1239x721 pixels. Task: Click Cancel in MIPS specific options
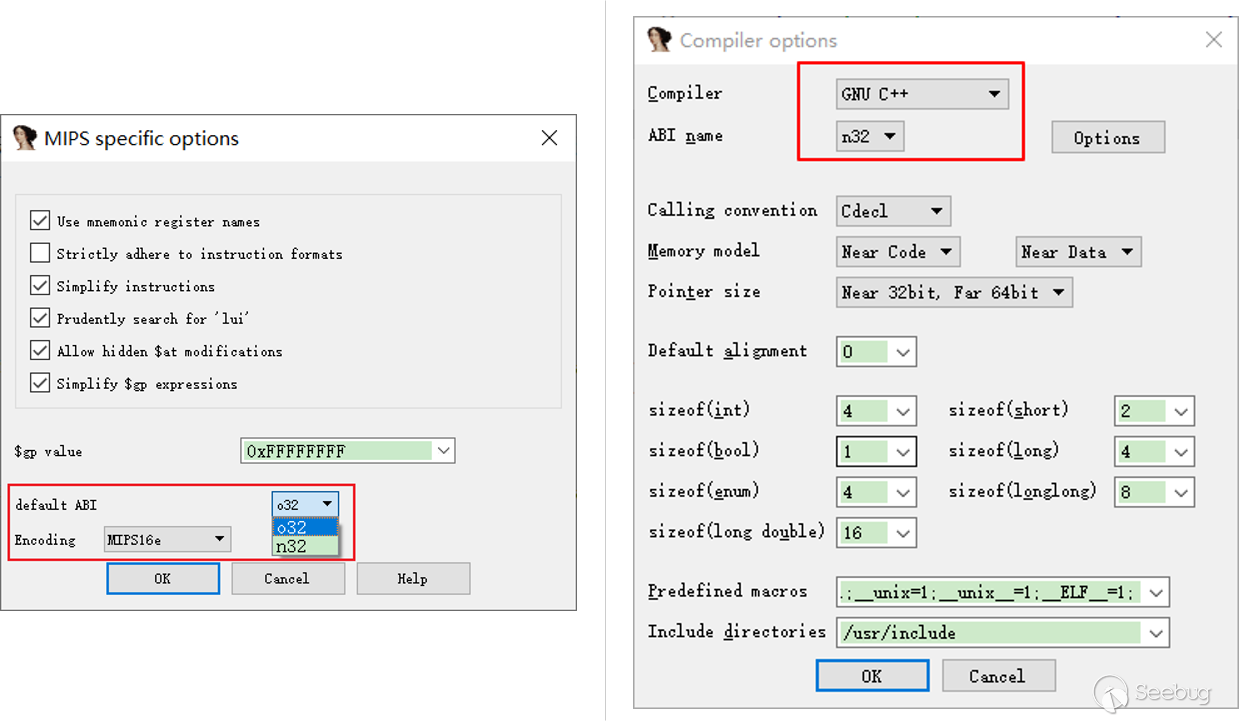pos(288,578)
